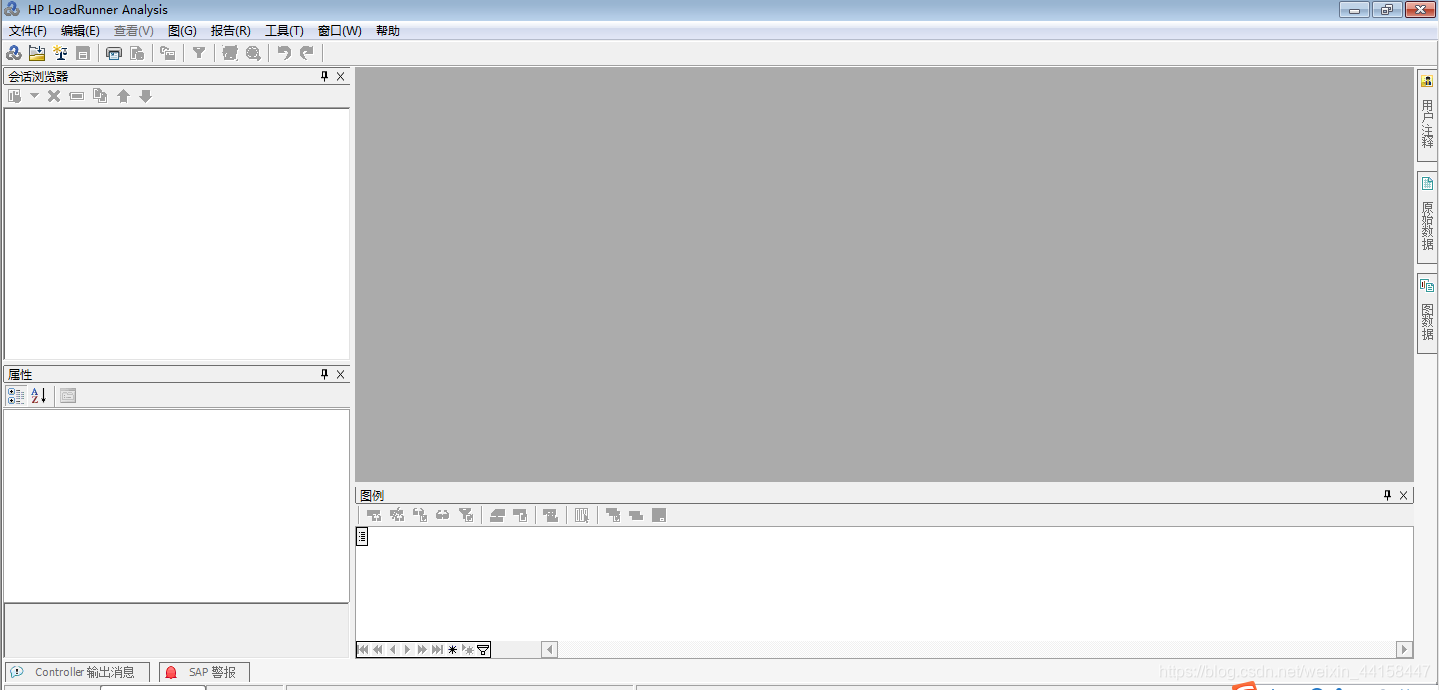This screenshot has height=690, width=1440.
Task: Open the 工具(T) menu
Action: pyautogui.click(x=284, y=31)
